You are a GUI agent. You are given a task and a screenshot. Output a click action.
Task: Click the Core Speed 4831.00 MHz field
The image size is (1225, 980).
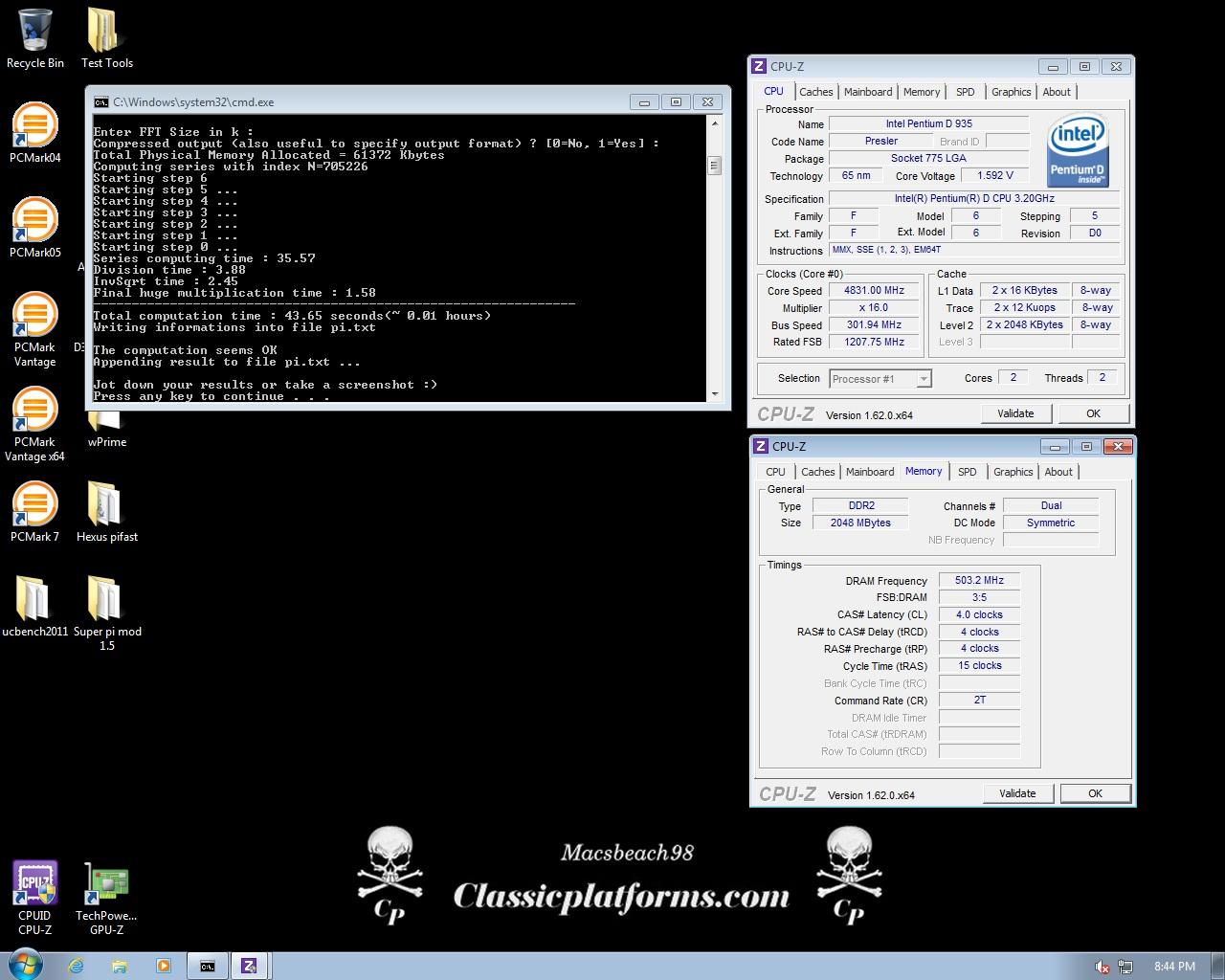pyautogui.click(x=874, y=291)
